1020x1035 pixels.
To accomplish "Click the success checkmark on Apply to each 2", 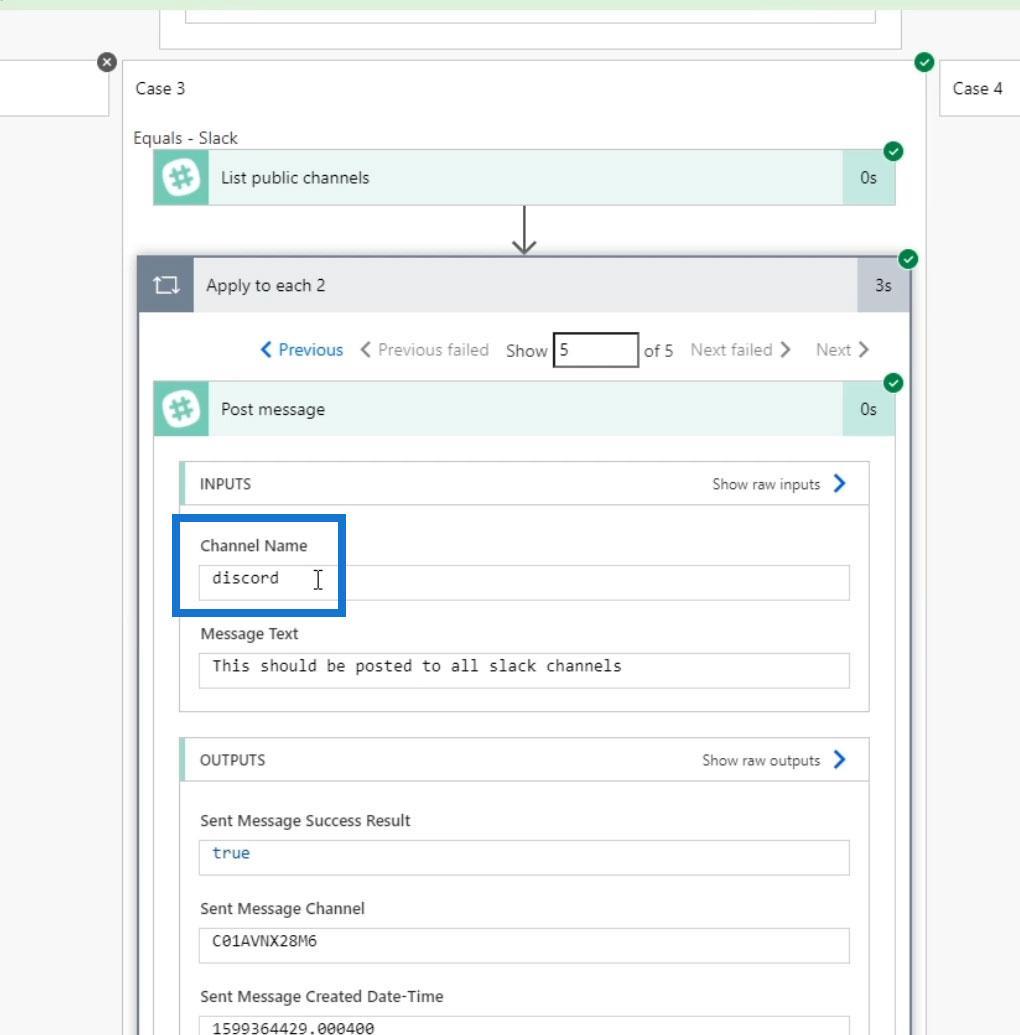I will click(908, 259).
